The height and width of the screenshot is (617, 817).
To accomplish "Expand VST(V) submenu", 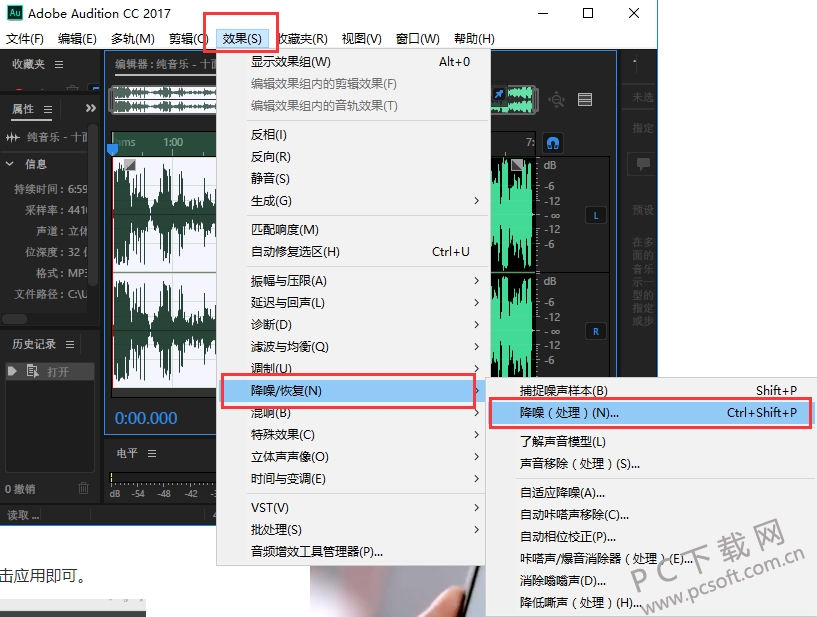I will point(353,508).
